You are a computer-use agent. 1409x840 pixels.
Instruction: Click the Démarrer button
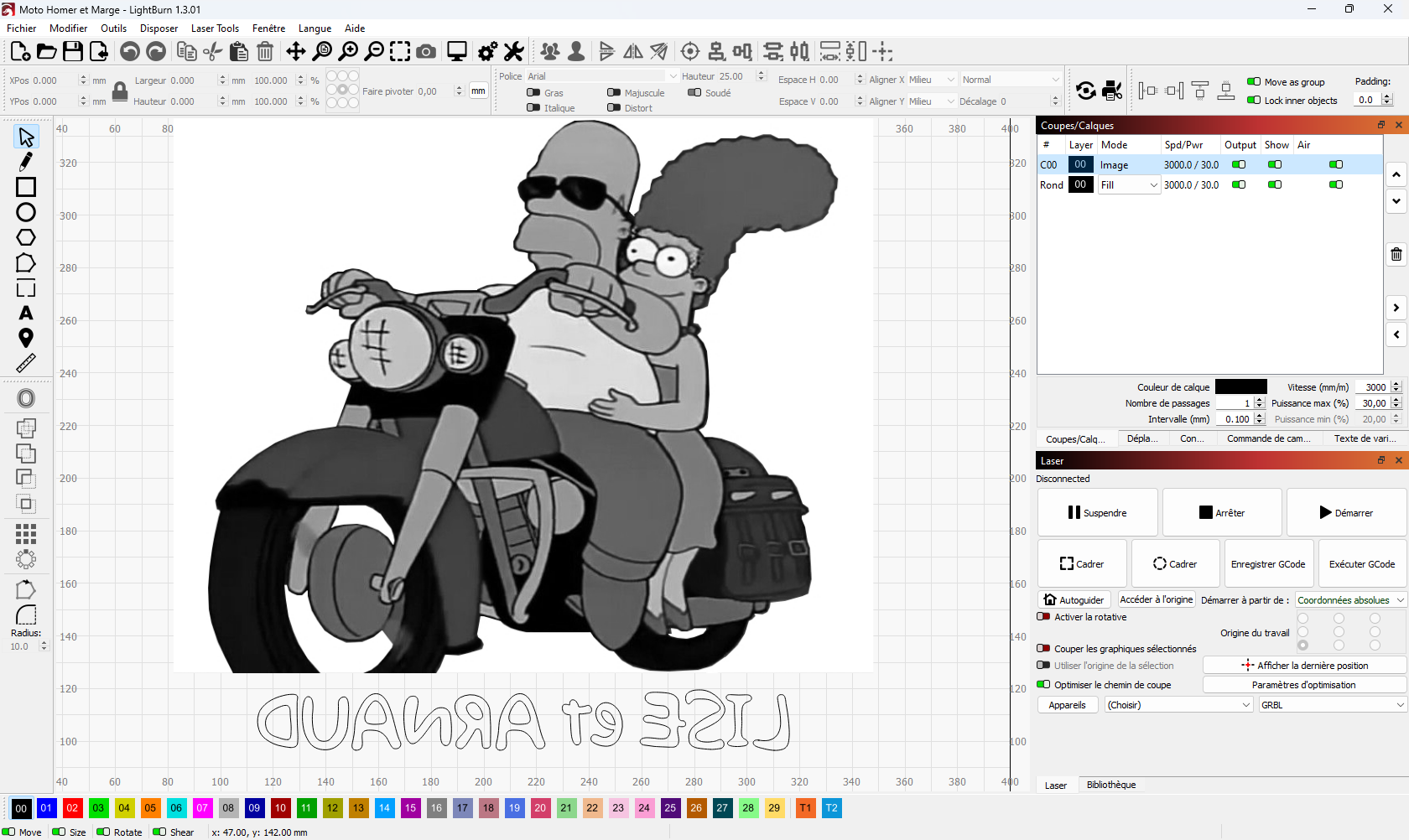(1345, 512)
